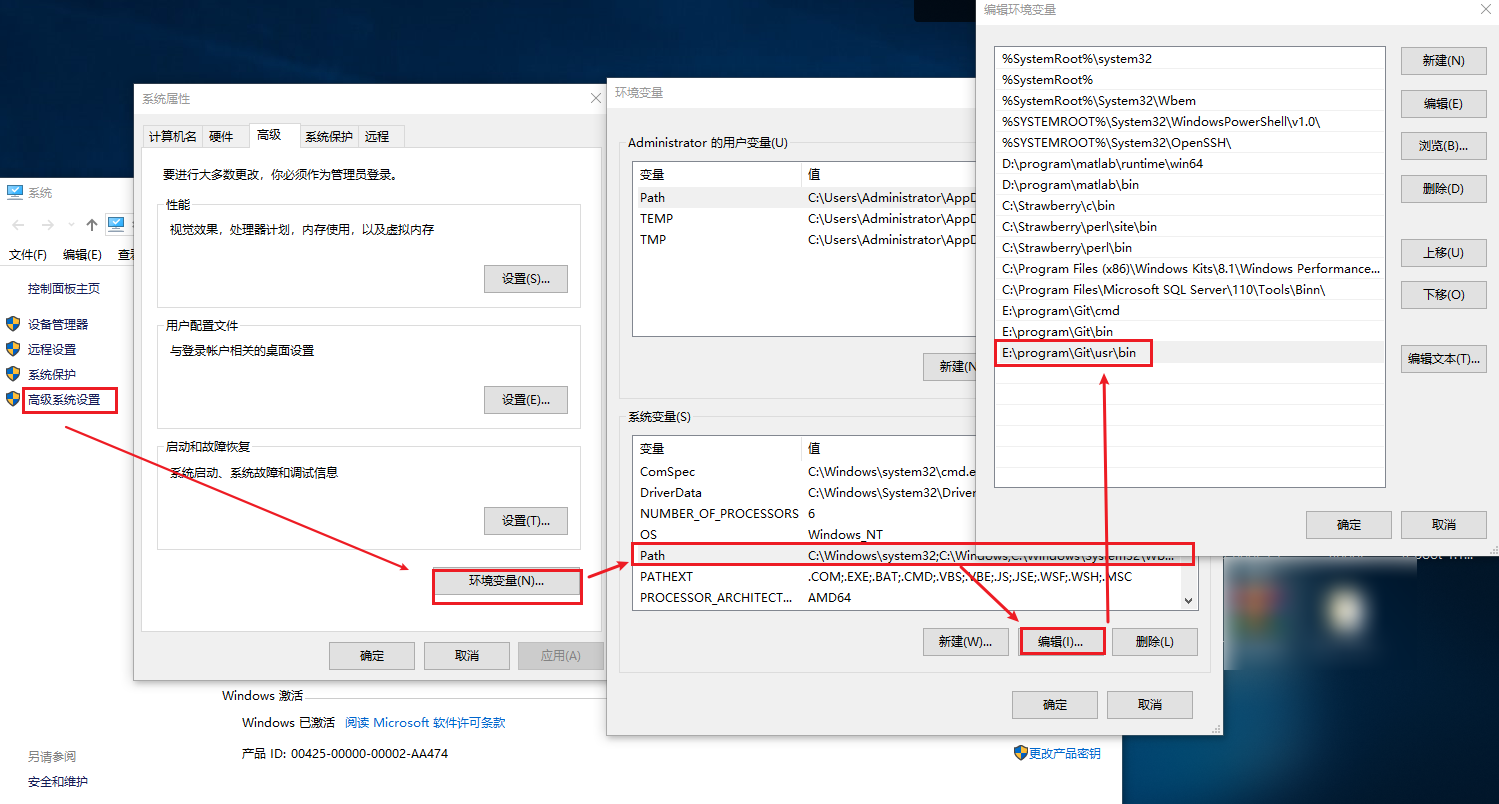The width and height of the screenshot is (1499, 804).
Task: Open 控制面板主页 link
Action: (64, 288)
